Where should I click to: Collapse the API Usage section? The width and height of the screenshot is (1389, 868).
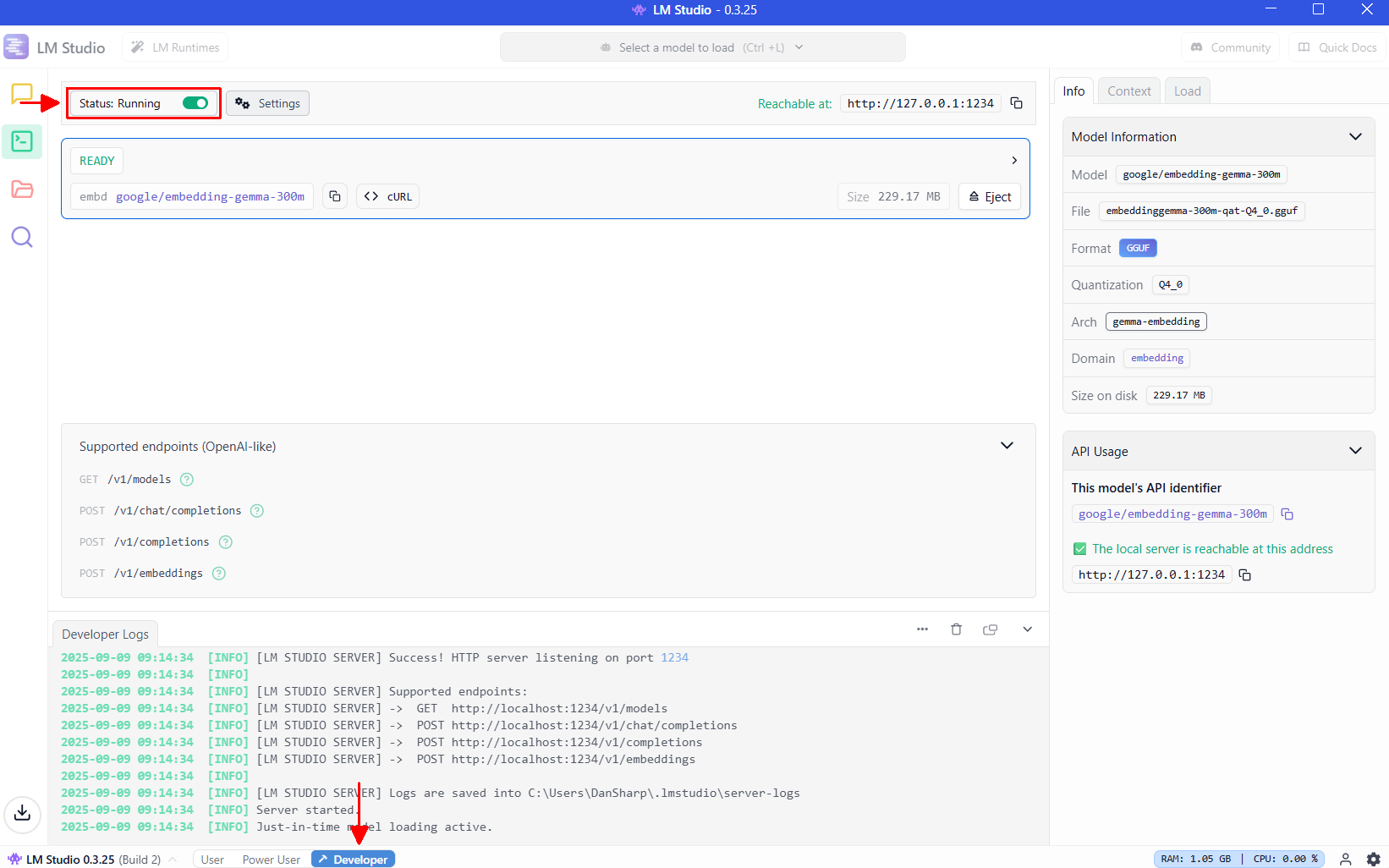[x=1355, y=451]
